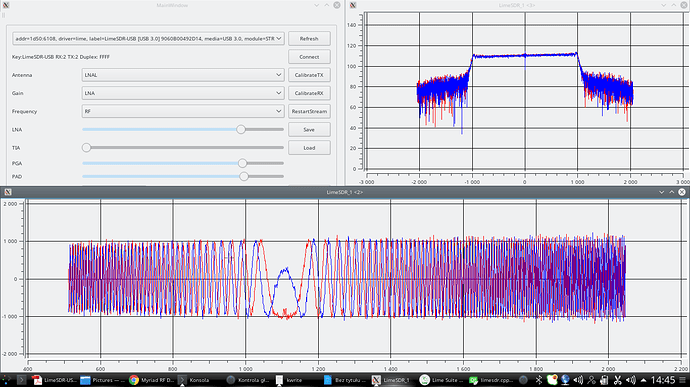
Task: Open the scissors clipboard tray icon
Action: coord(617,380)
